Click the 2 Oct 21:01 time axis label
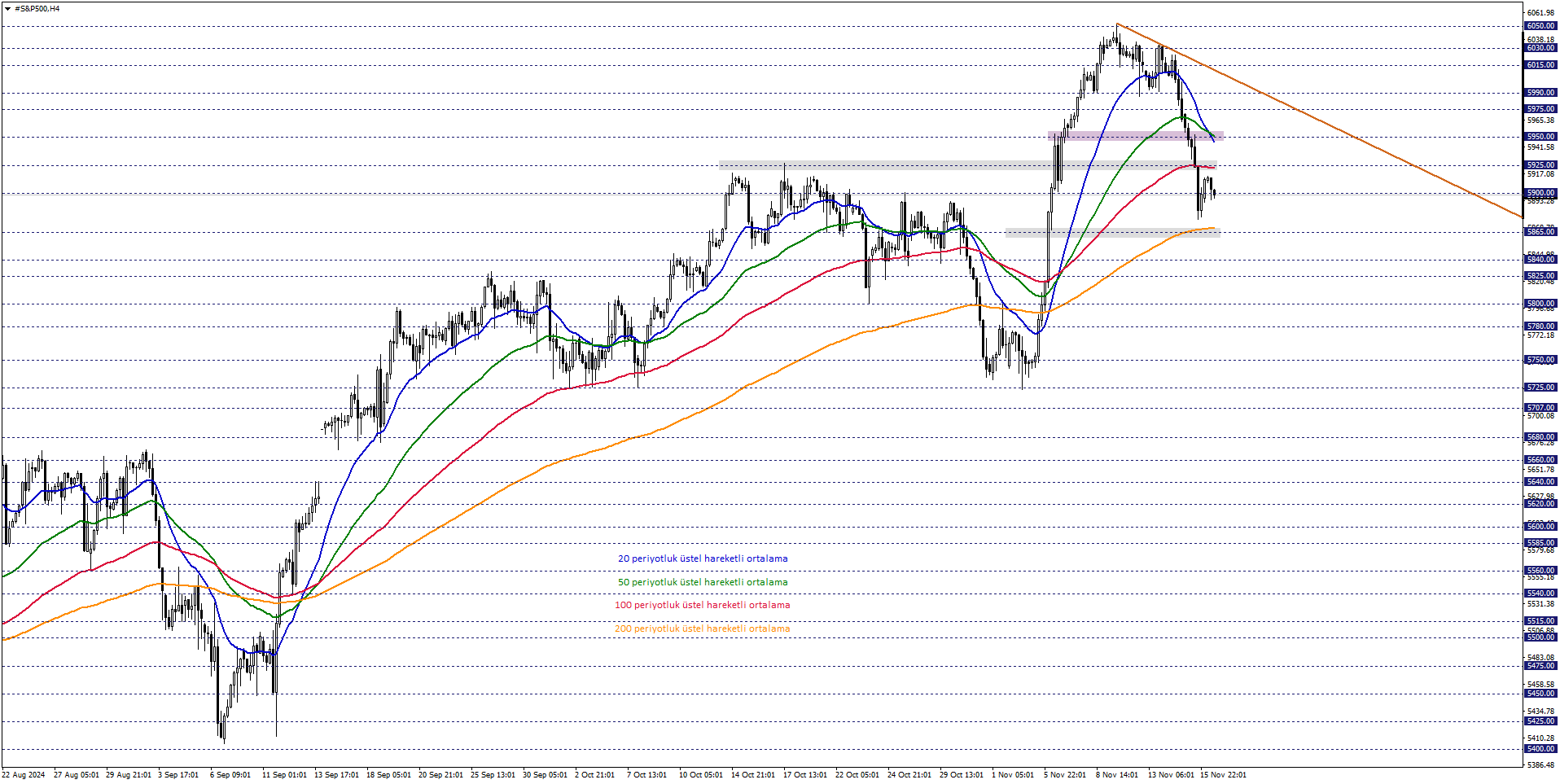 click(595, 775)
